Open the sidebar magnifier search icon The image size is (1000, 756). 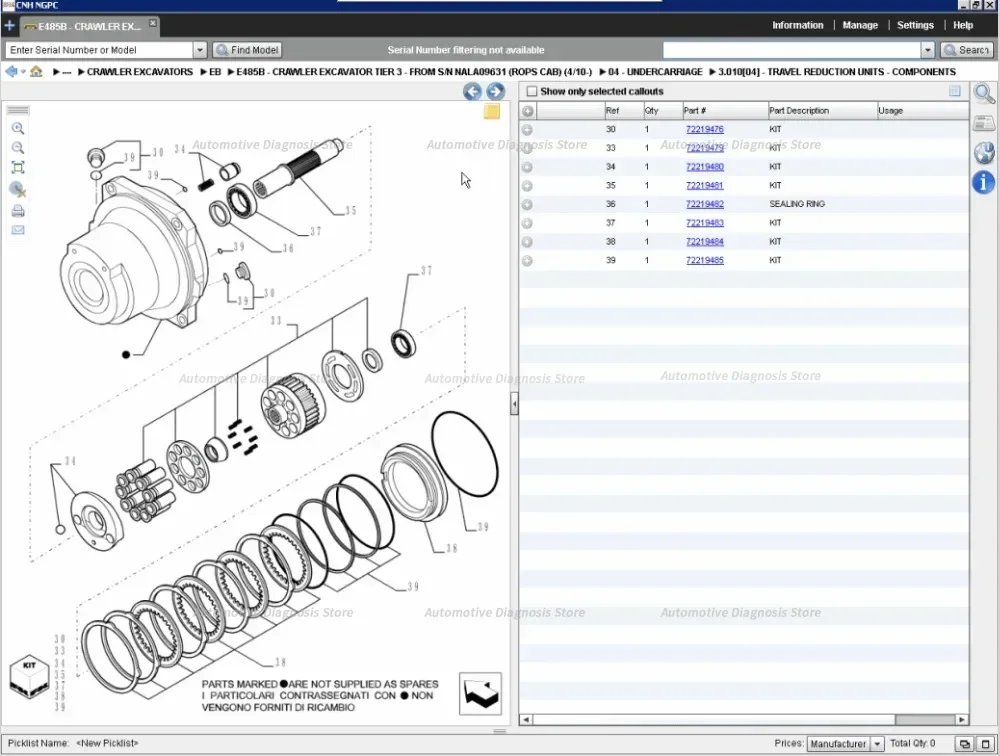click(983, 94)
